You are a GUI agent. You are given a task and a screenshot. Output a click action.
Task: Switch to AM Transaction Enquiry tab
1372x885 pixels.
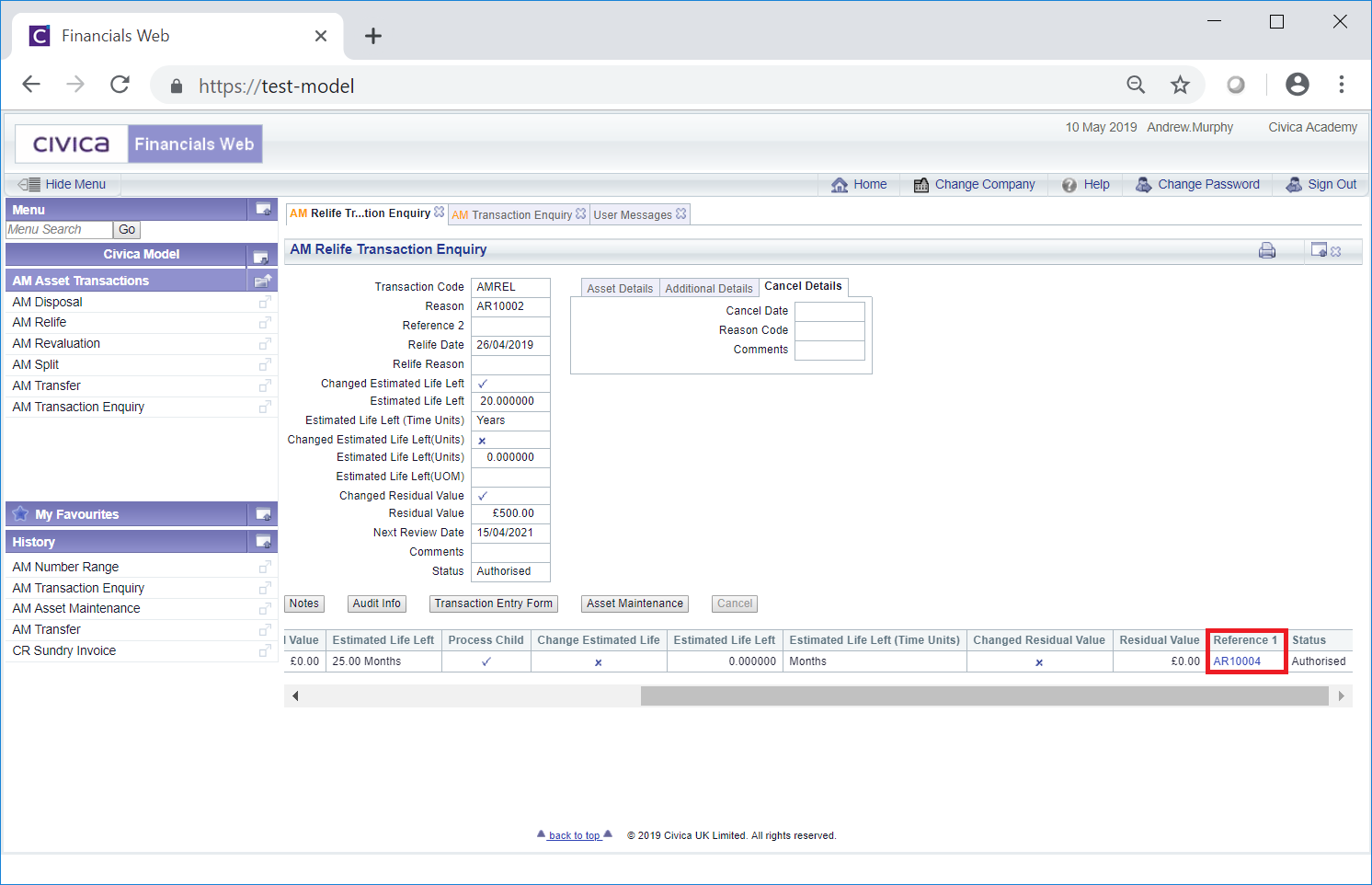(x=512, y=214)
